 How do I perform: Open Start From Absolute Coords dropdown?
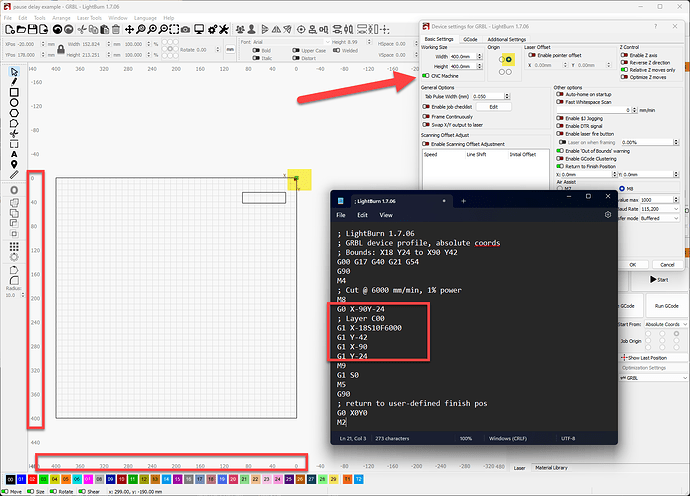coord(665,324)
